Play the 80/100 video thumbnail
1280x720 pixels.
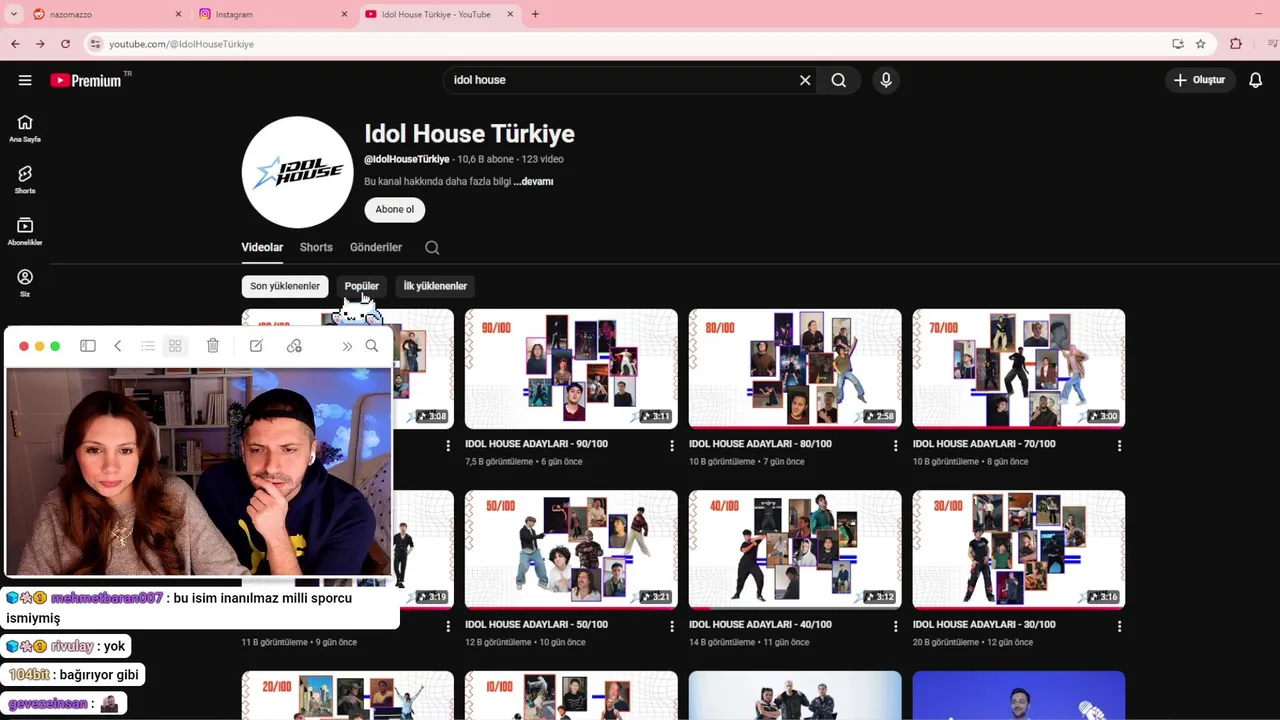[x=795, y=369]
